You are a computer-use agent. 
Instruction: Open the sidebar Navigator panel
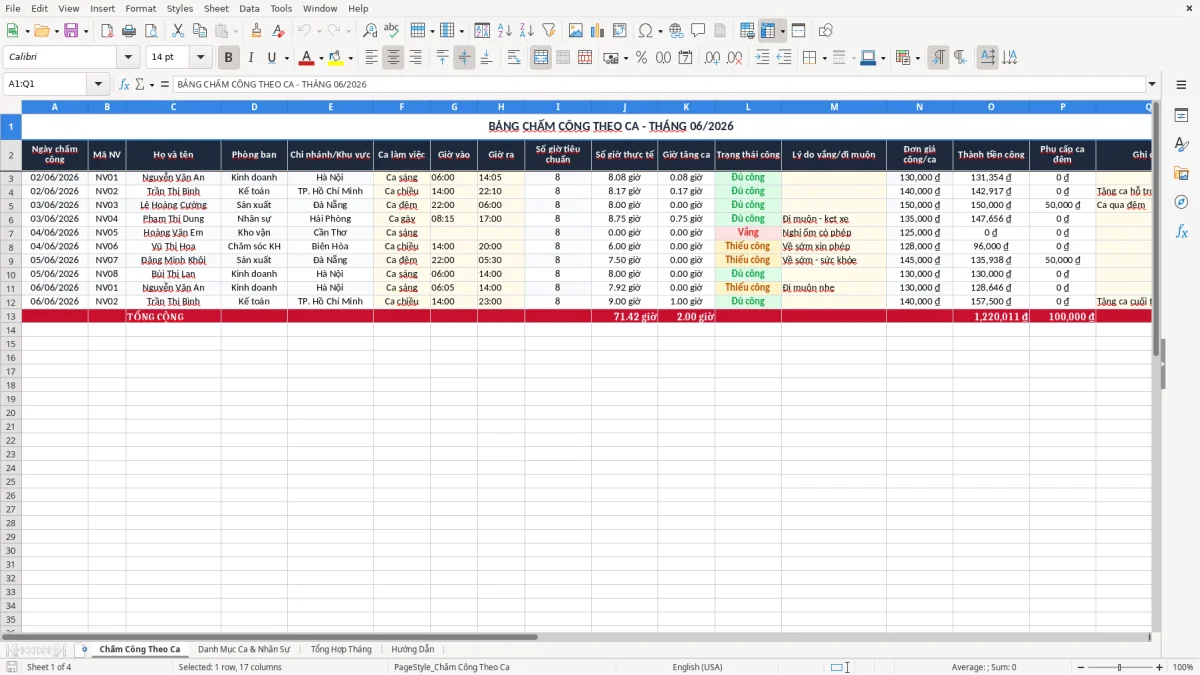point(1181,202)
